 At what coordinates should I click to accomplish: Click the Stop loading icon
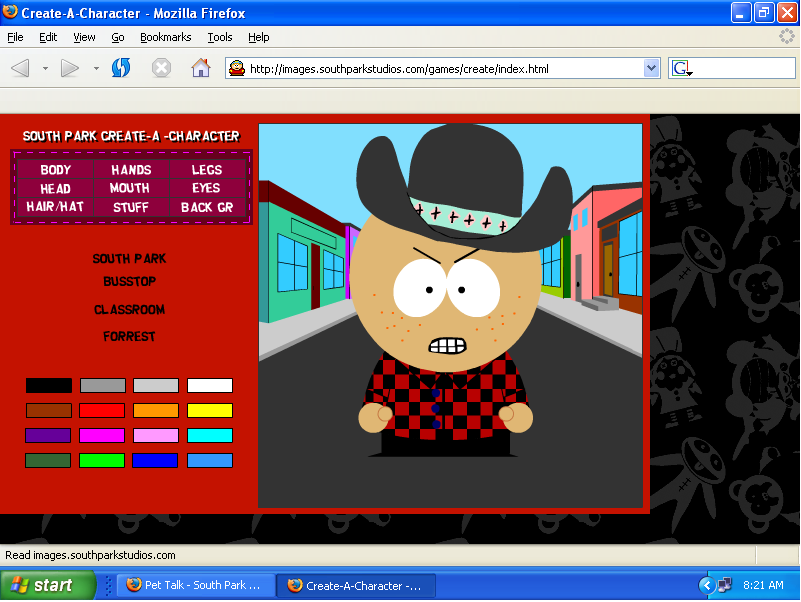point(161,68)
